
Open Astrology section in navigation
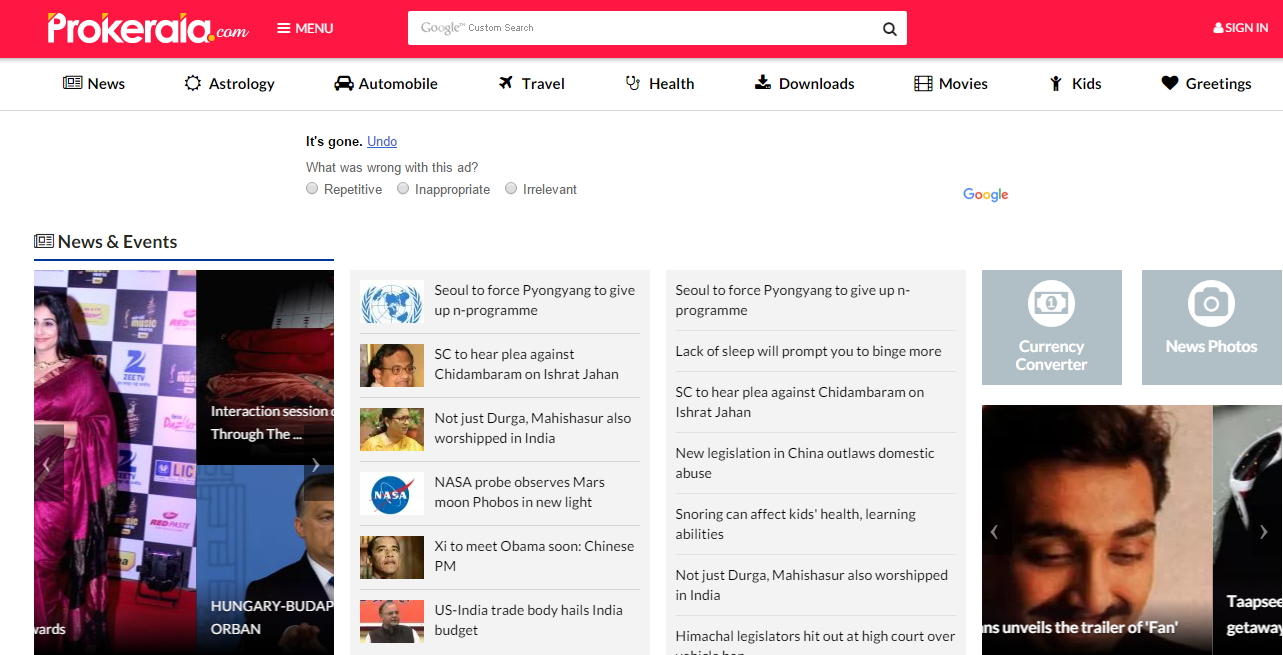230,84
